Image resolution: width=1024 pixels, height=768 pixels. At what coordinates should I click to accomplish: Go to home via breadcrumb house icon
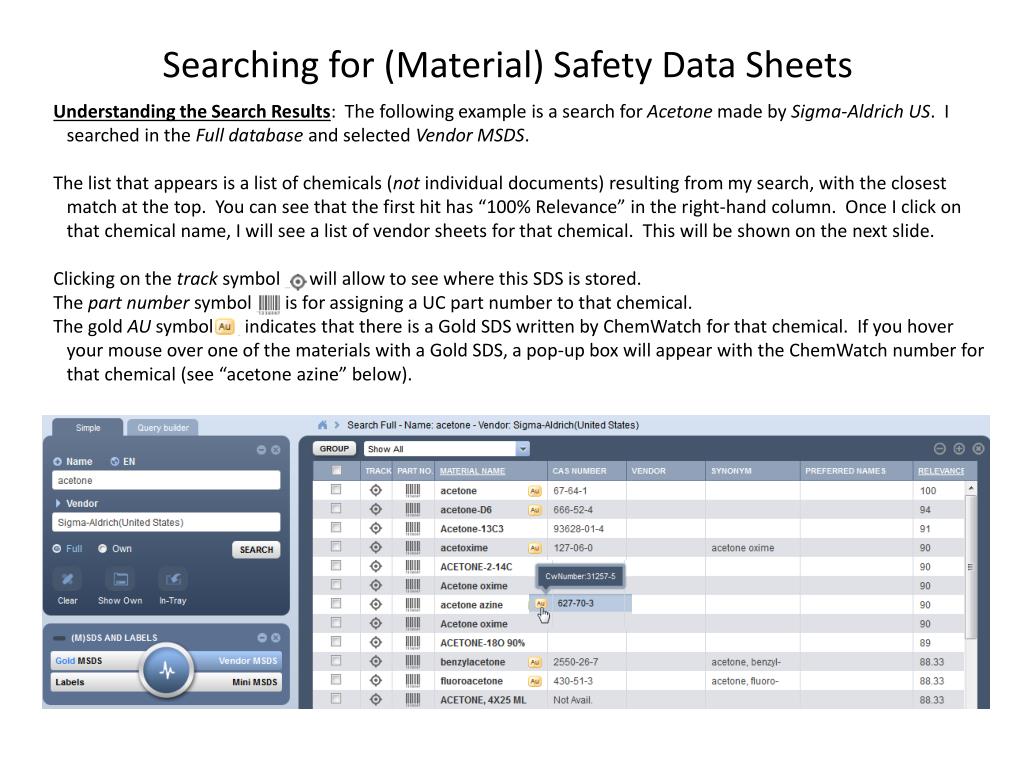pos(323,425)
